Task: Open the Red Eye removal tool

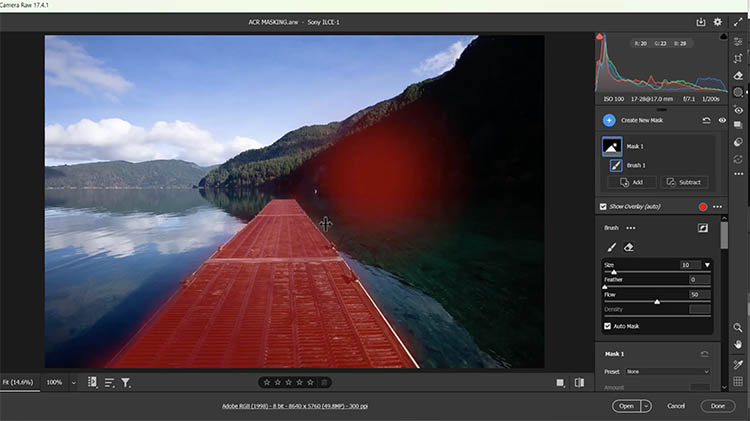Action: (738, 109)
